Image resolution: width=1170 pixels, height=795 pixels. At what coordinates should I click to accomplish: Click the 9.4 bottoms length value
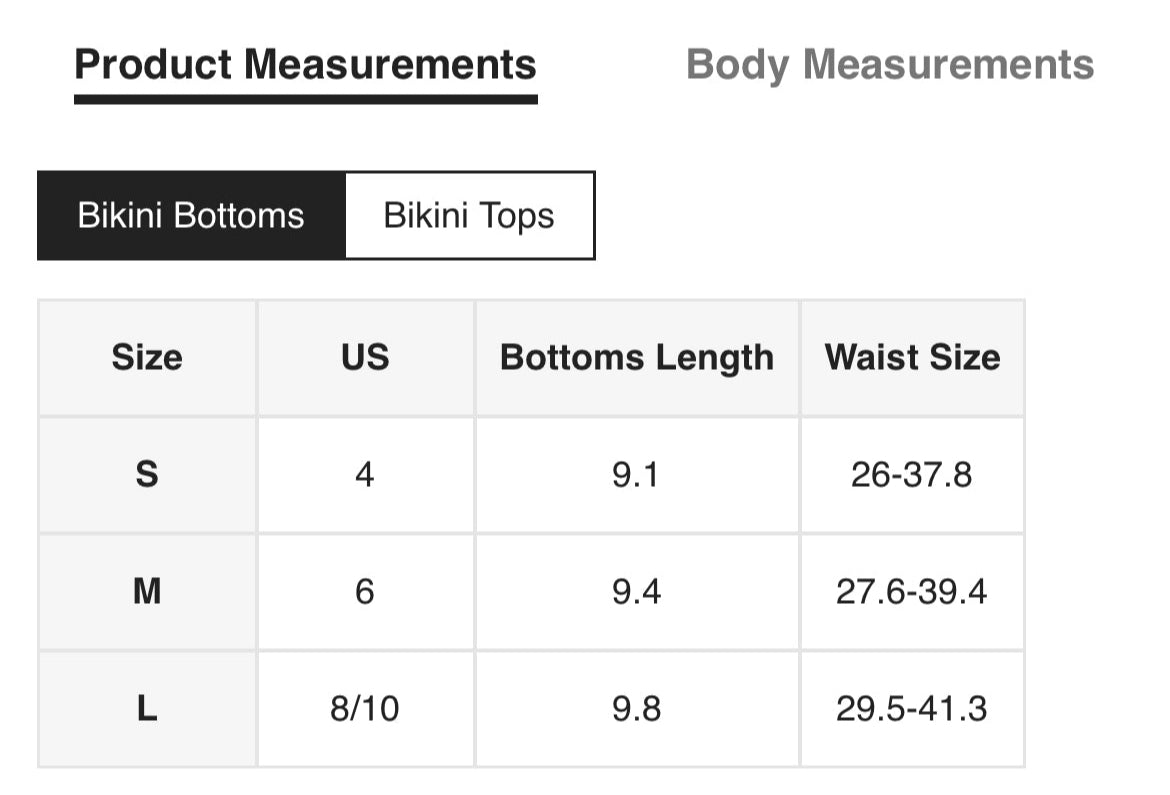coord(637,592)
